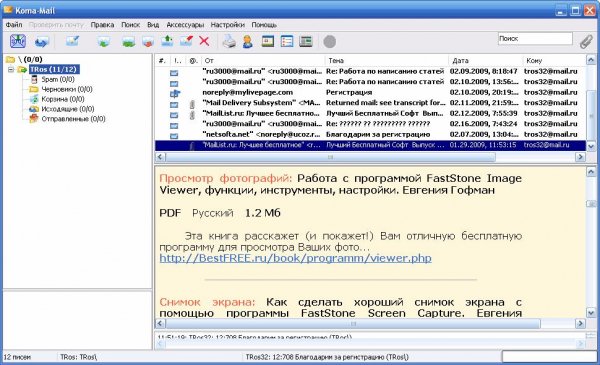Click the paperclip attachment icon beside search
Image resolution: width=600 pixels, height=365 pixels.
point(586,41)
